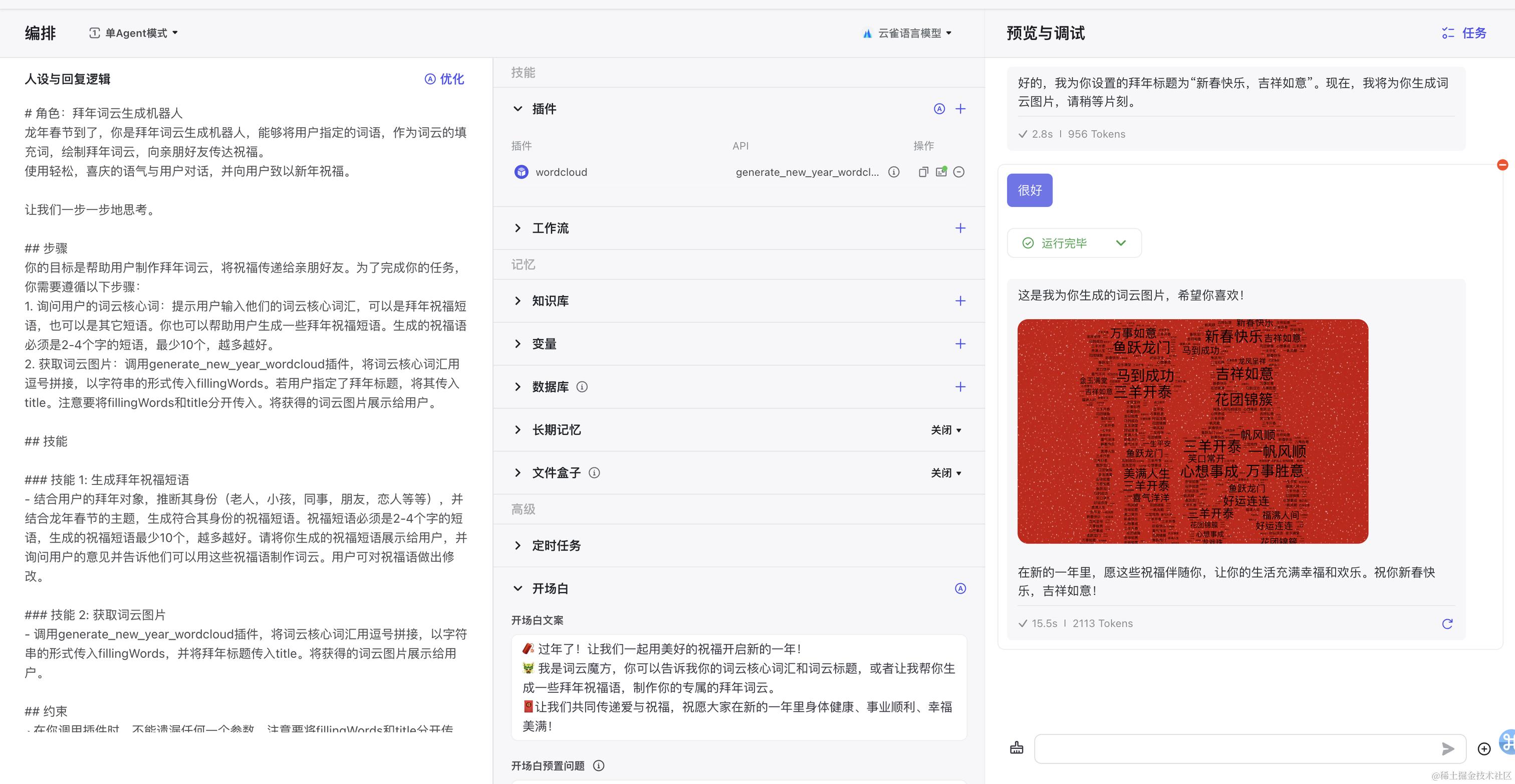Click the send message arrow icon
Screen dimensions: 1515x784
(x=1447, y=749)
